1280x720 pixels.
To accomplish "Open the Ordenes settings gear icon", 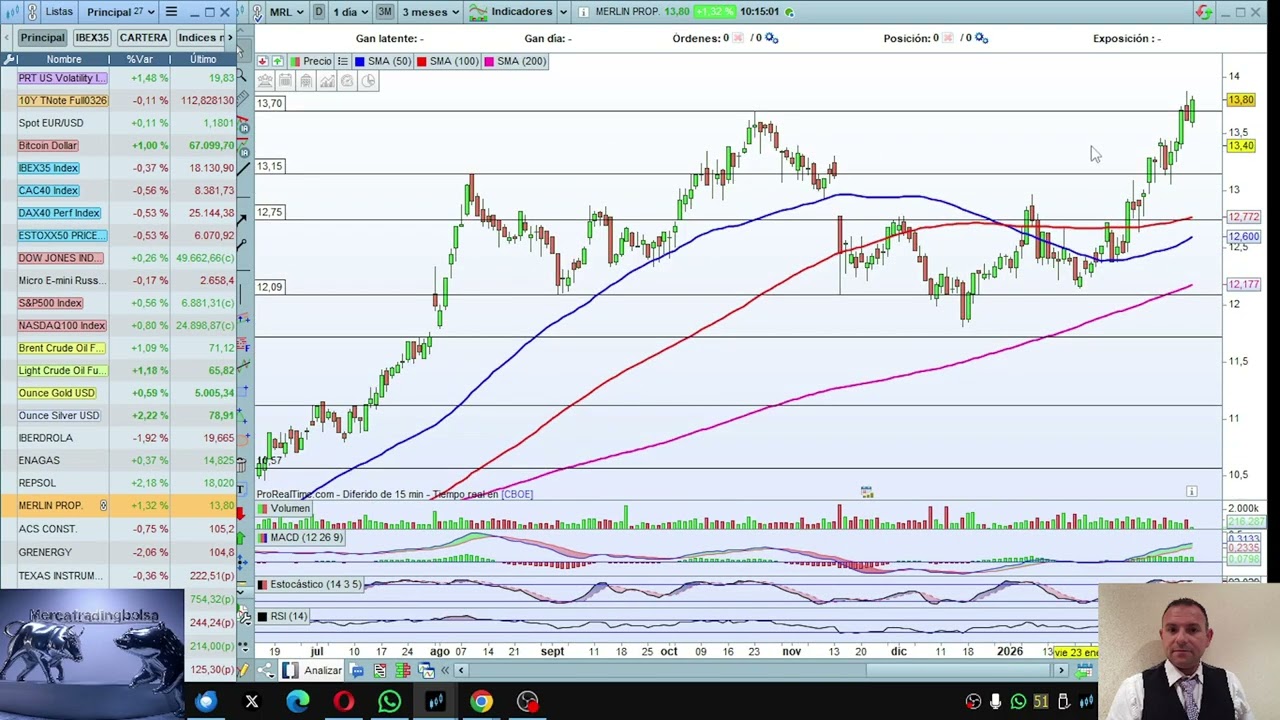I will point(771,38).
